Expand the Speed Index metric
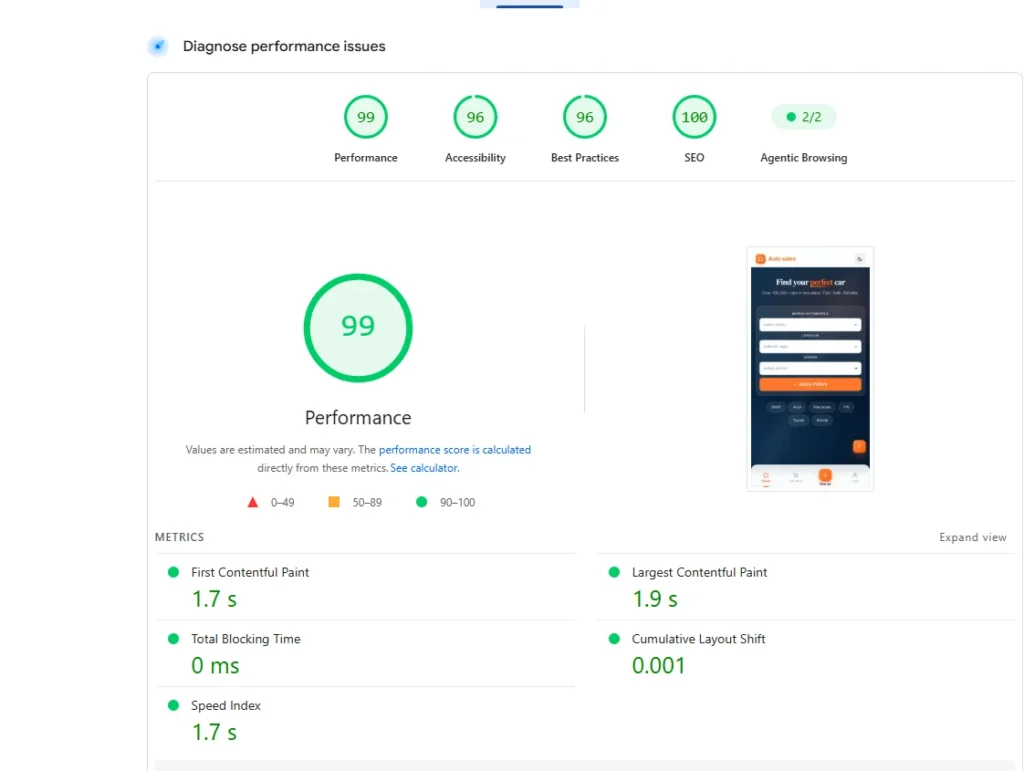Image resolution: width=1024 pixels, height=771 pixels. pos(364,721)
